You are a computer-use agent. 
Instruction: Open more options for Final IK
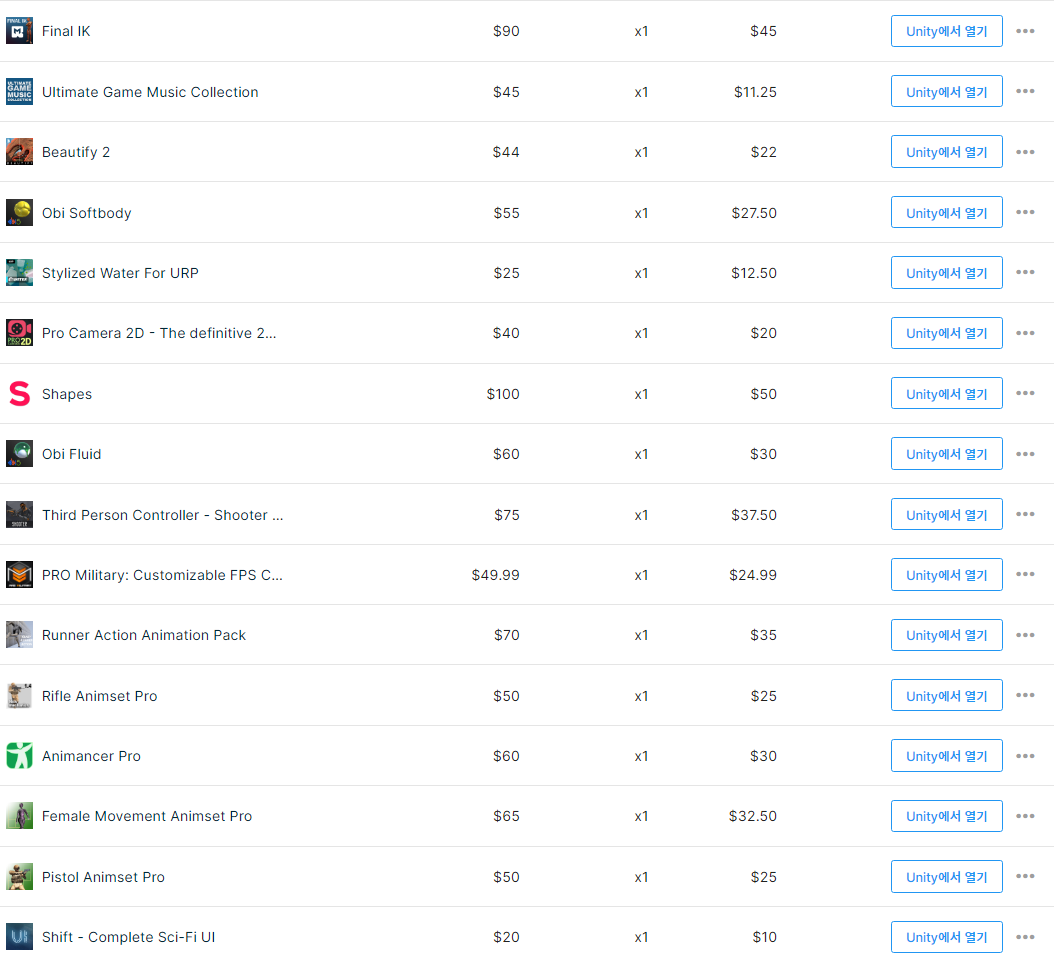coord(1025,31)
